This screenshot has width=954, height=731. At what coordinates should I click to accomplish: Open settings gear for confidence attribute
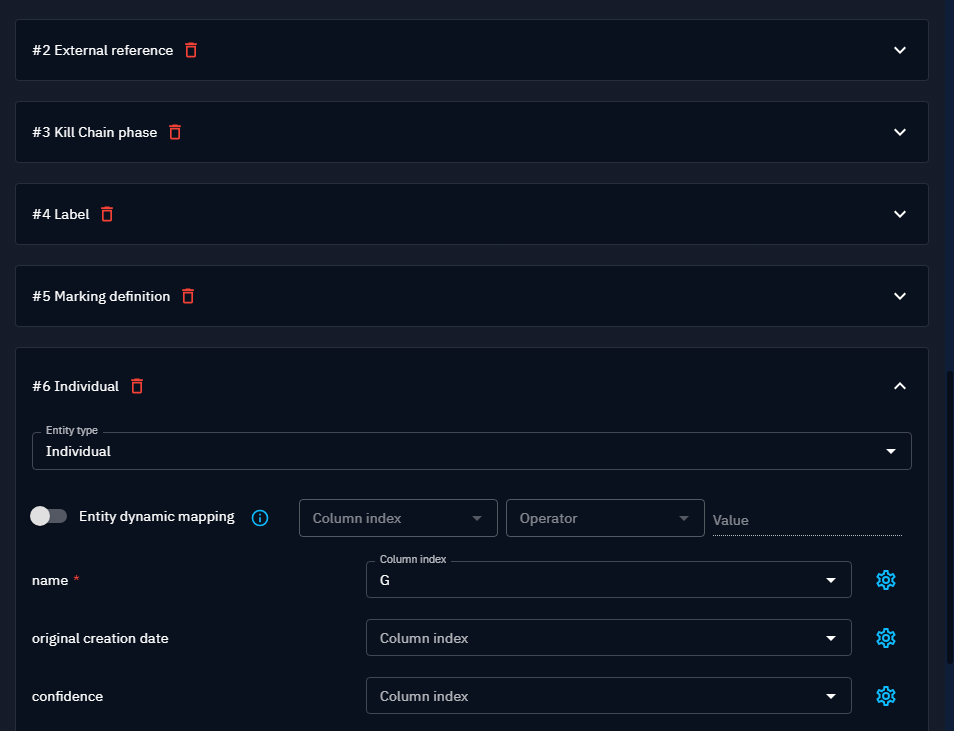(885, 696)
